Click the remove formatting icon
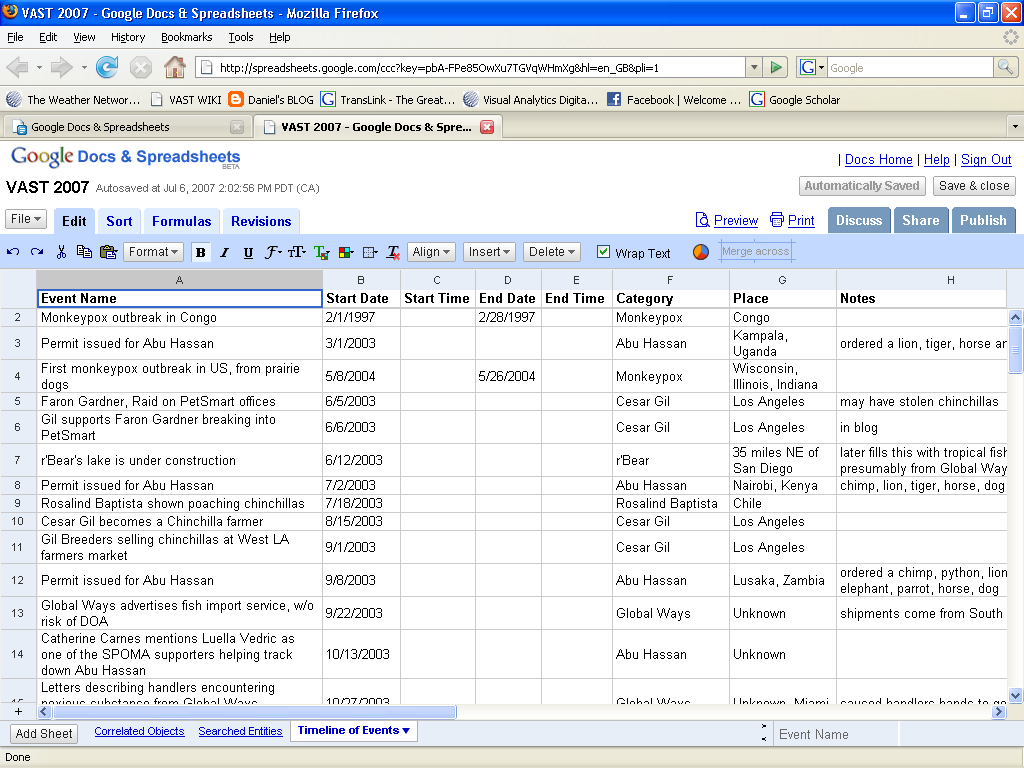 click(393, 252)
